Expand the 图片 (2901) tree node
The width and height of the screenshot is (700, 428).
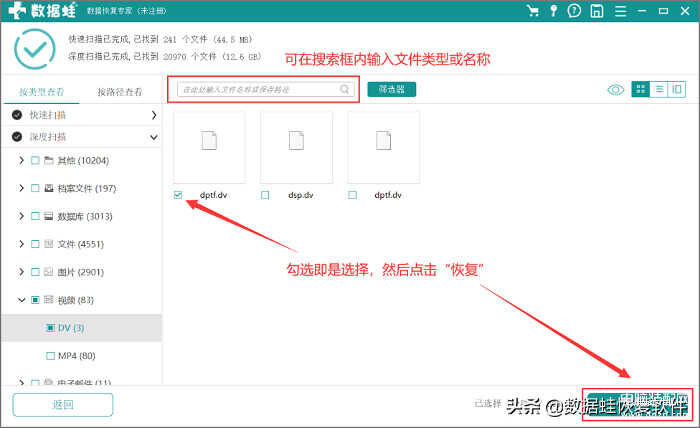22,271
